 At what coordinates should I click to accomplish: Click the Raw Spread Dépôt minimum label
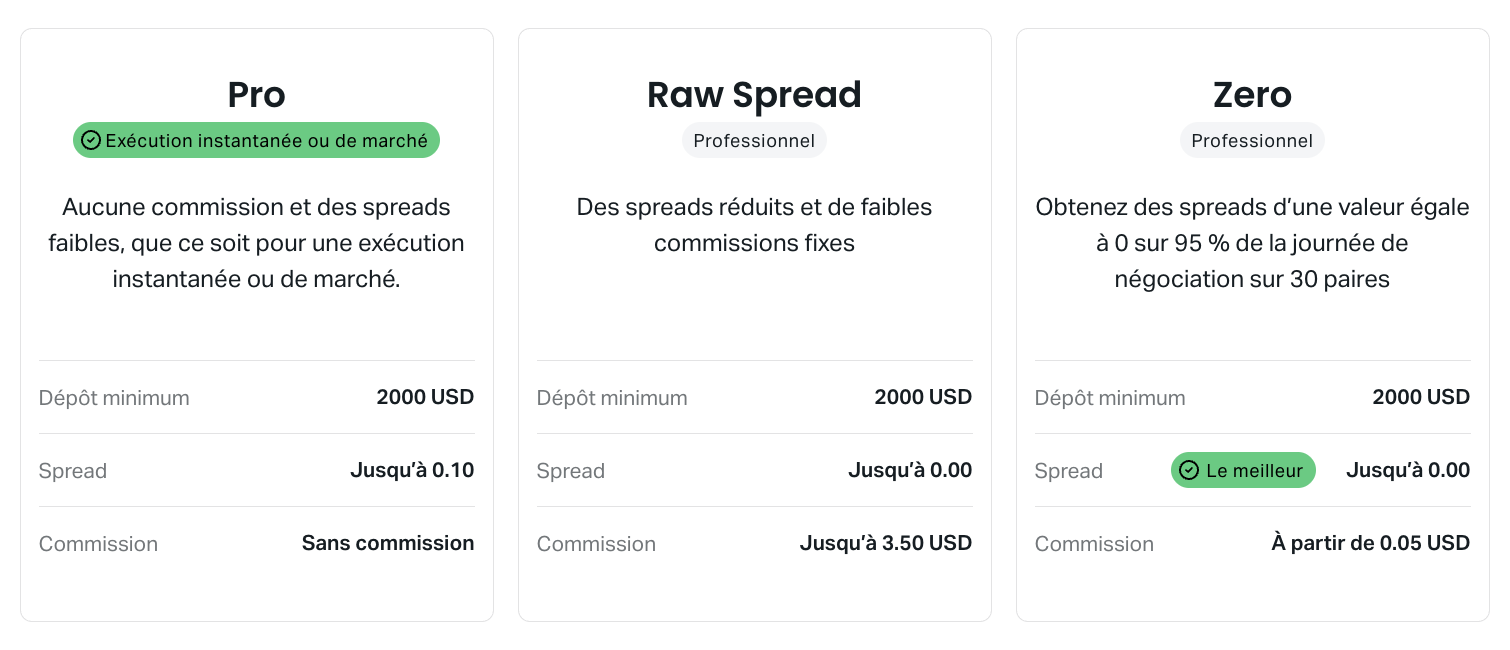(612, 398)
